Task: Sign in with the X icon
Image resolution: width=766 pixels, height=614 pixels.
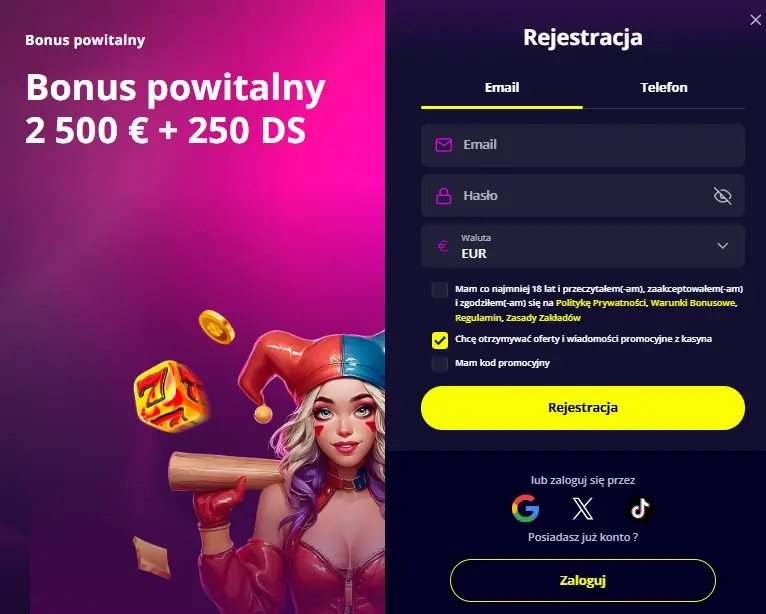Action: click(x=582, y=508)
